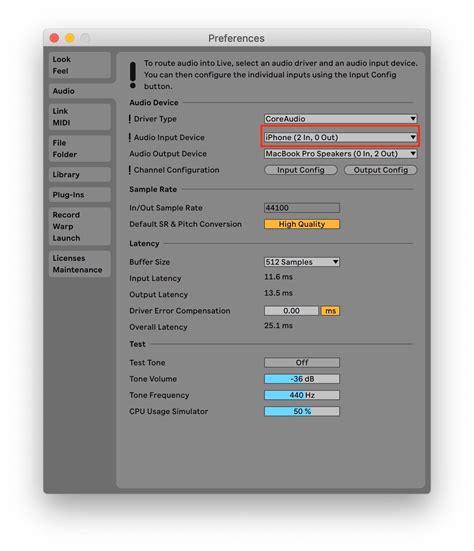Click the CPU Usage Simulator 50 % slider
Image resolution: width=474 pixels, height=551 pixels.
click(302, 411)
